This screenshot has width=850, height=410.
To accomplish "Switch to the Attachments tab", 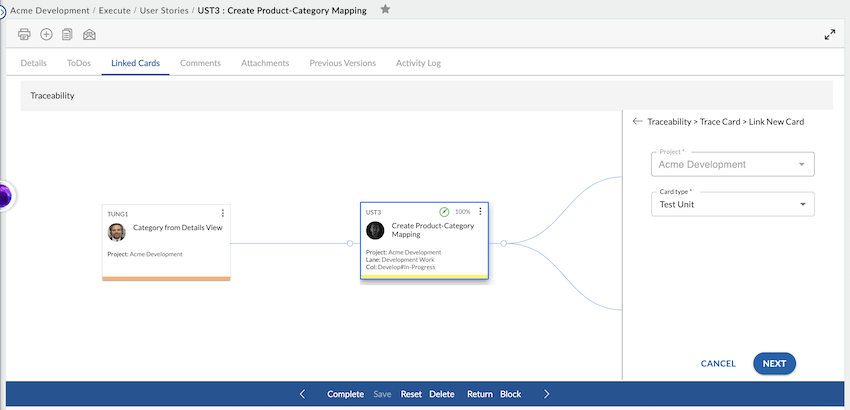I will click(265, 63).
